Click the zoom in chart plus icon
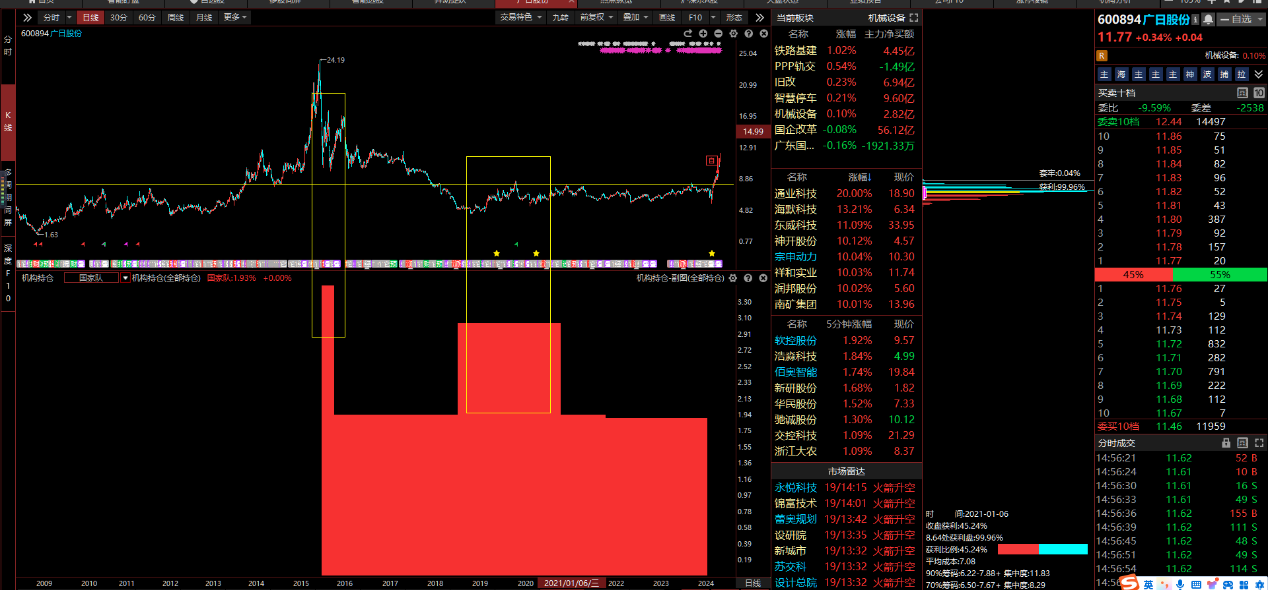Viewport: 1268px width, 590px height. click(x=704, y=34)
